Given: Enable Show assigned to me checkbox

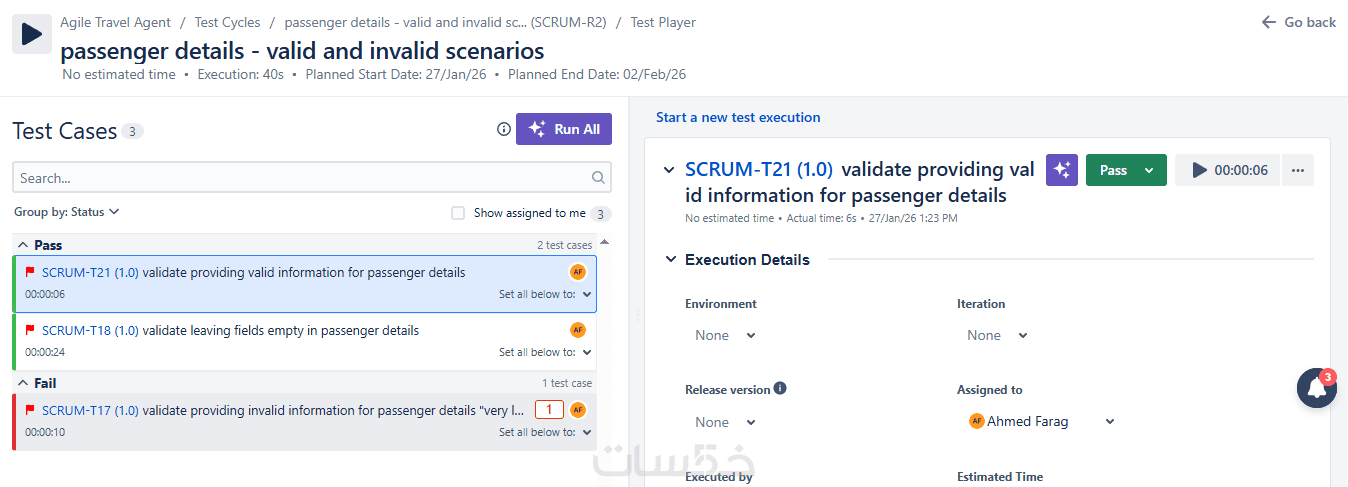Looking at the screenshot, I should pyautogui.click(x=458, y=213).
